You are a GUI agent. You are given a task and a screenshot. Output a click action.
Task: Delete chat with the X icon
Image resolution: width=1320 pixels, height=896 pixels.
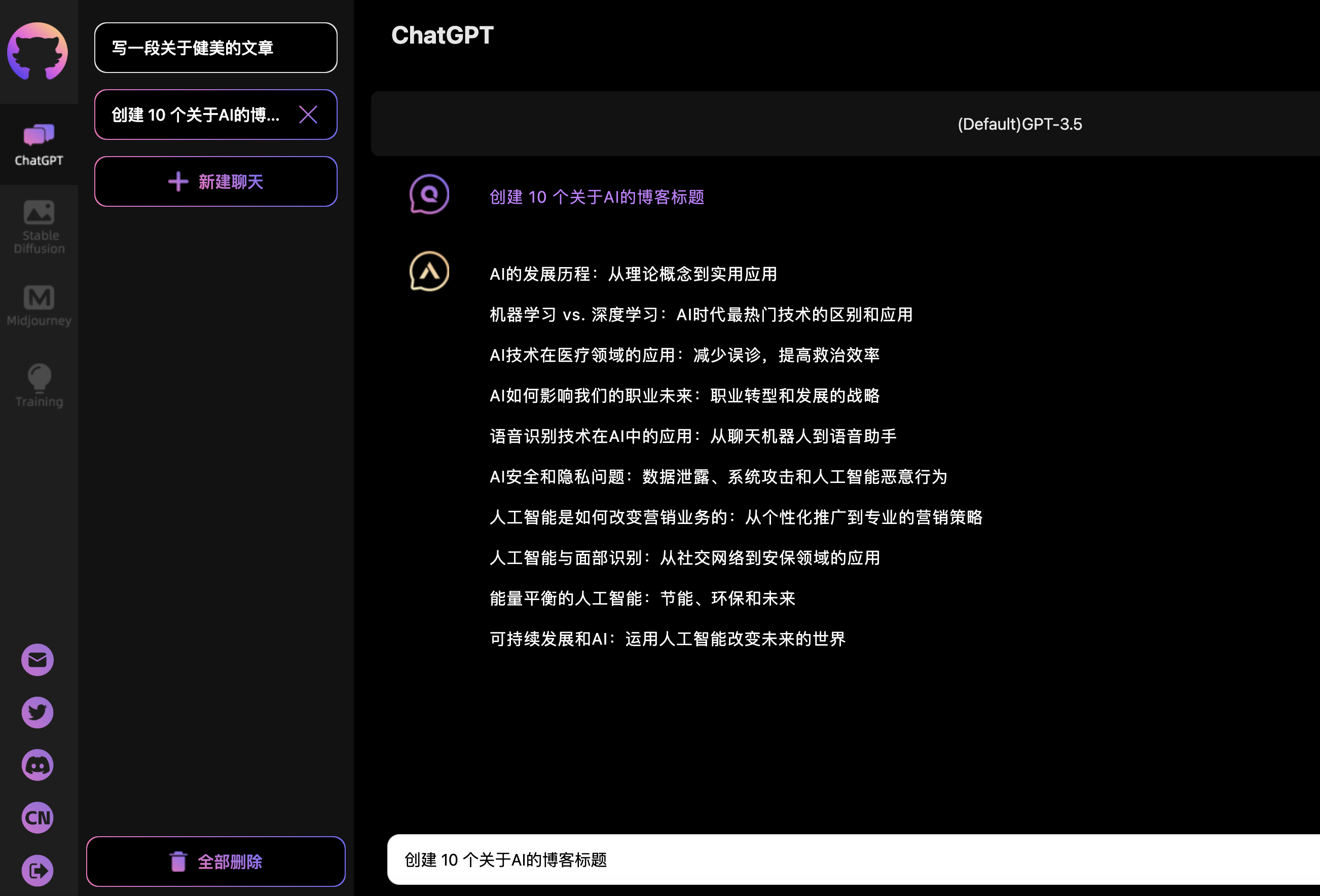[308, 115]
